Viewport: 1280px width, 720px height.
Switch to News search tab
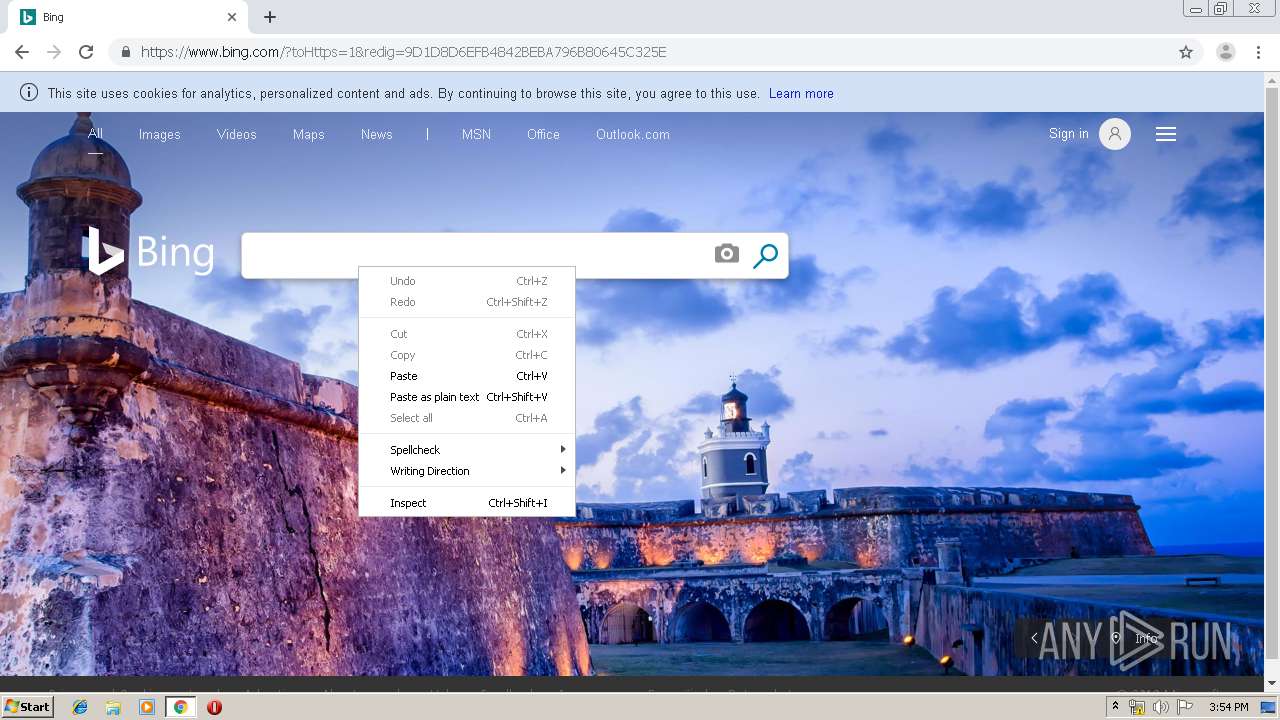click(x=377, y=134)
